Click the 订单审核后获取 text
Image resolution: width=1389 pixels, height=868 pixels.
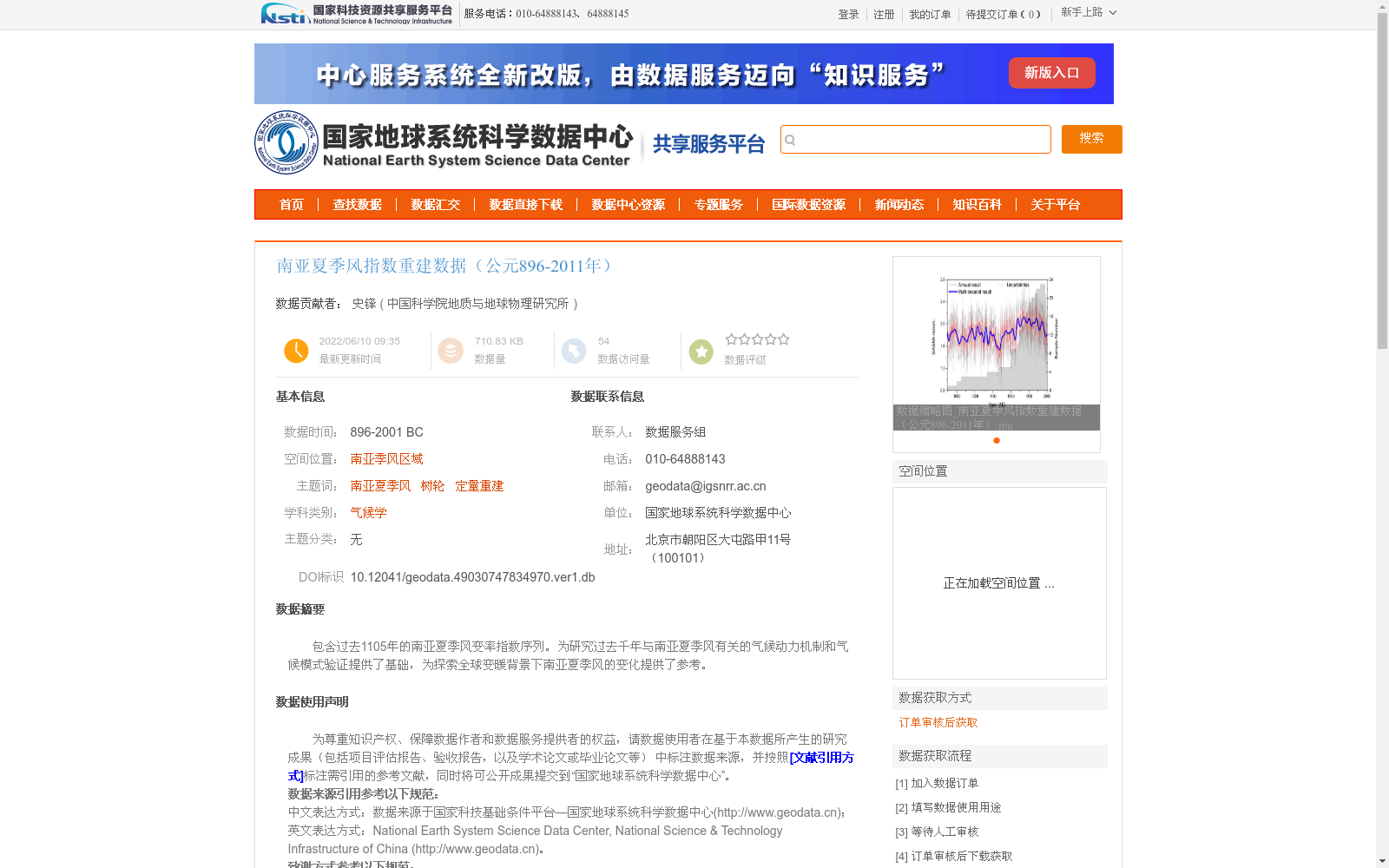[938, 722]
